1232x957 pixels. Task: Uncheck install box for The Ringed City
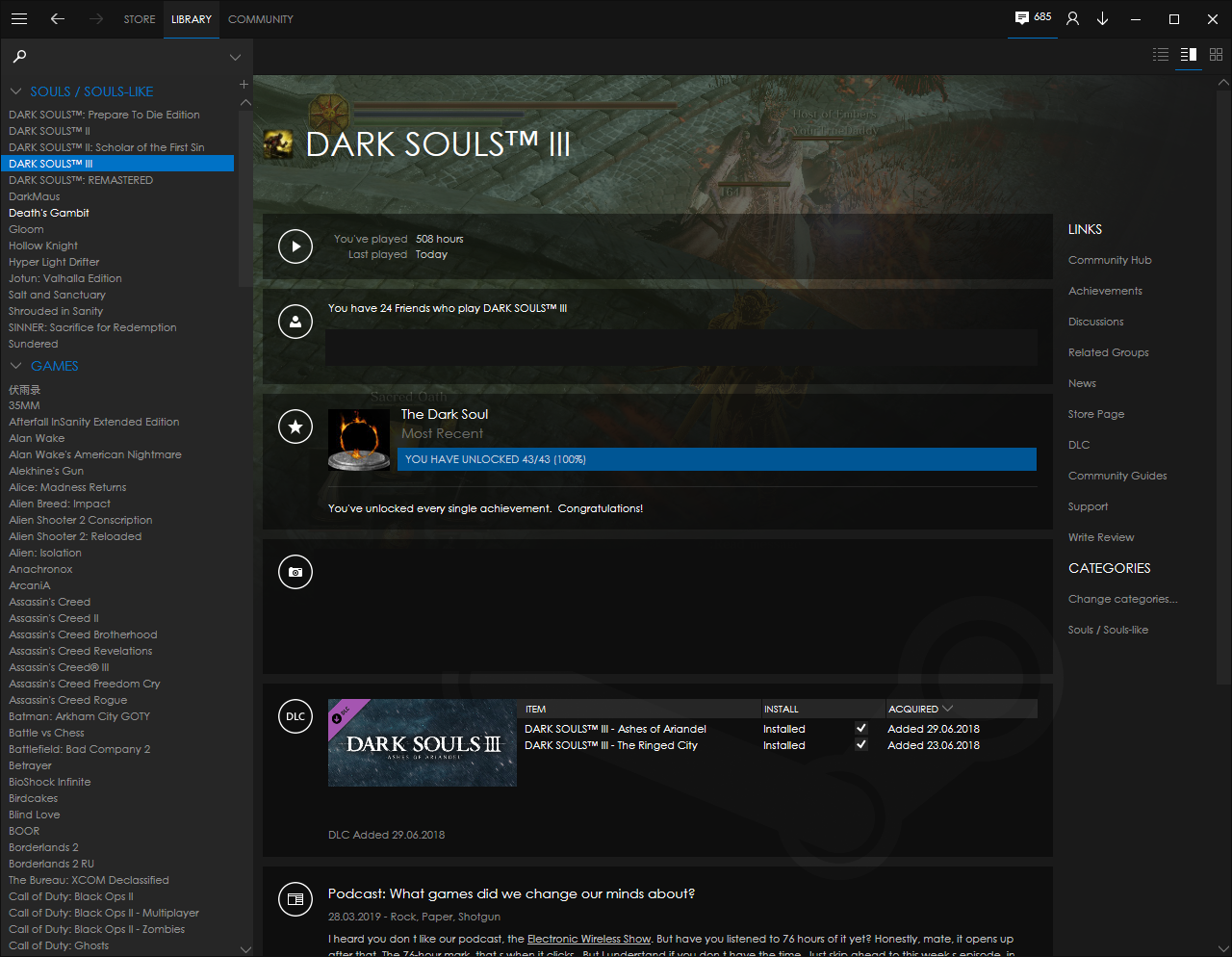[861, 745]
